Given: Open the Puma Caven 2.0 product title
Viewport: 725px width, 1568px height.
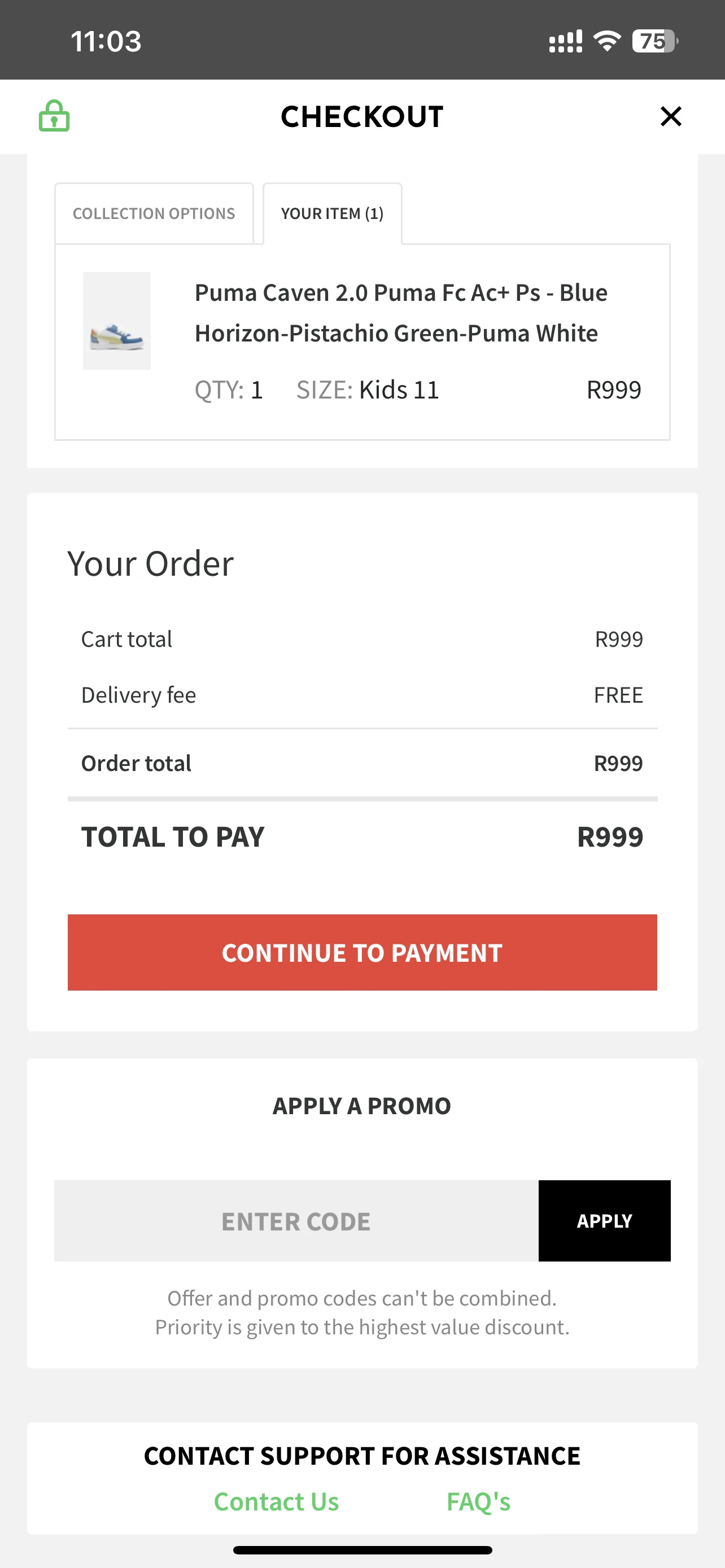Looking at the screenshot, I should click(x=401, y=313).
